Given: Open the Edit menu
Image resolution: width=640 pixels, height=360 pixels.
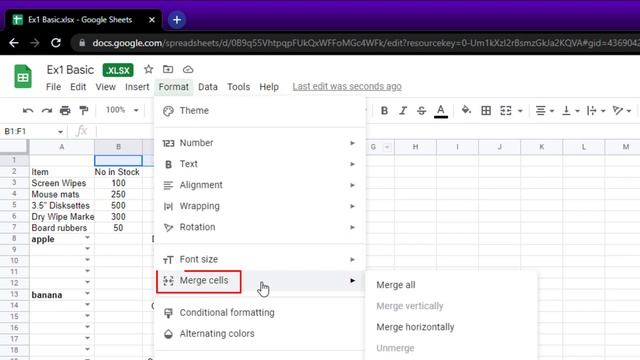Looking at the screenshot, I should point(78,87).
